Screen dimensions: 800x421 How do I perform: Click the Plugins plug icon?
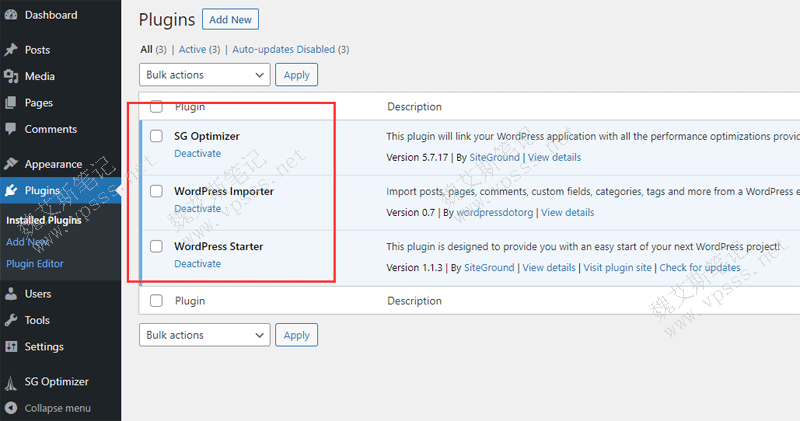pos(11,190)
